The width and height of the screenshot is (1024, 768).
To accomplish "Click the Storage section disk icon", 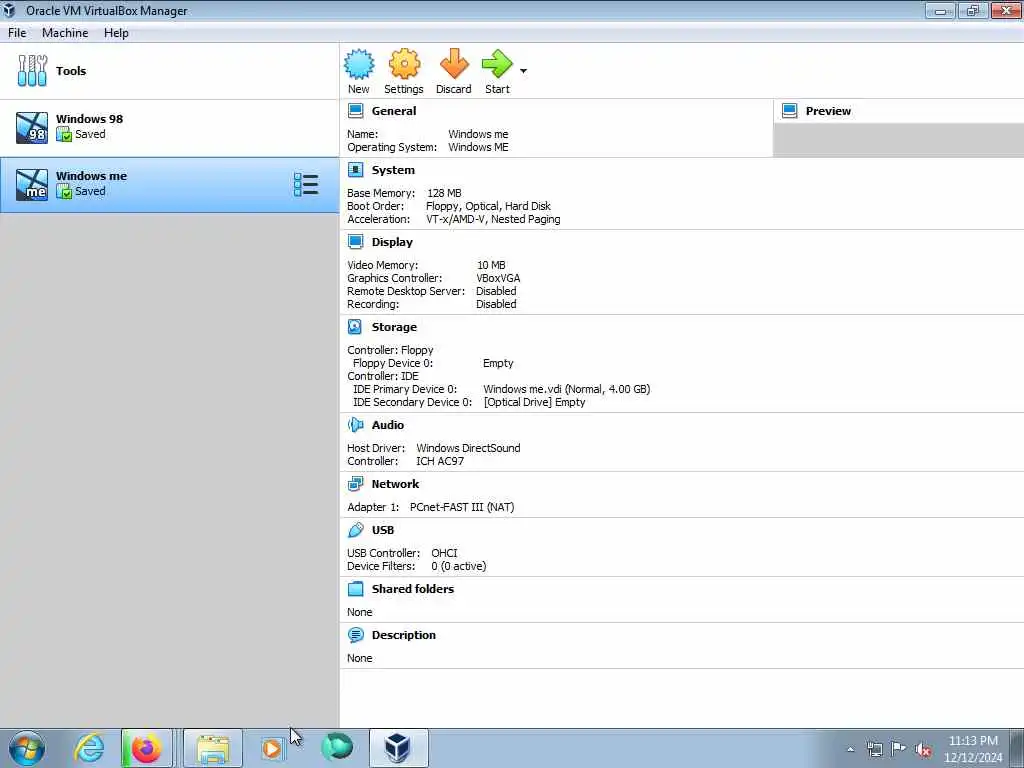I will point(355,327).
